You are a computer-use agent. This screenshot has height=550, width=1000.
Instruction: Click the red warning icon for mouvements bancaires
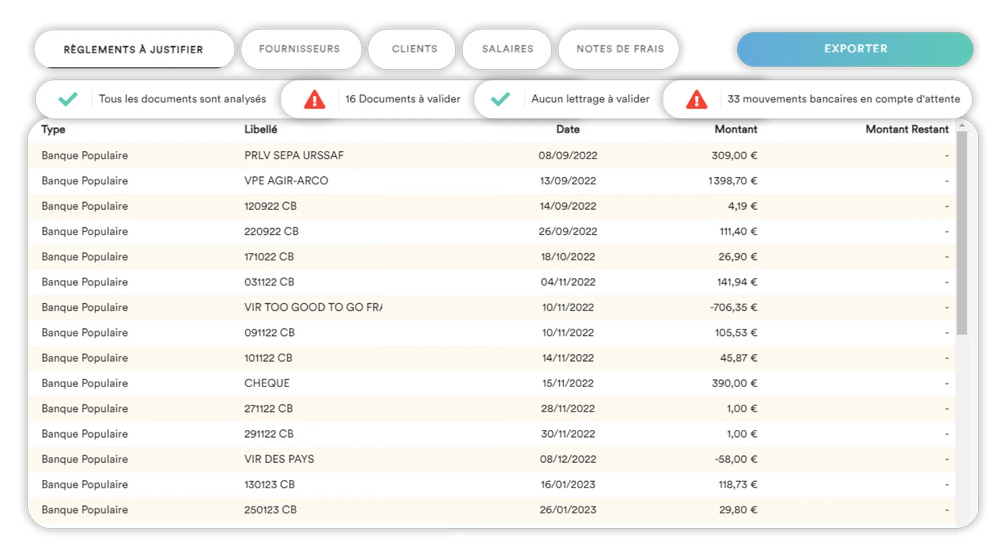pyautogui.click(x=697, y=99)
